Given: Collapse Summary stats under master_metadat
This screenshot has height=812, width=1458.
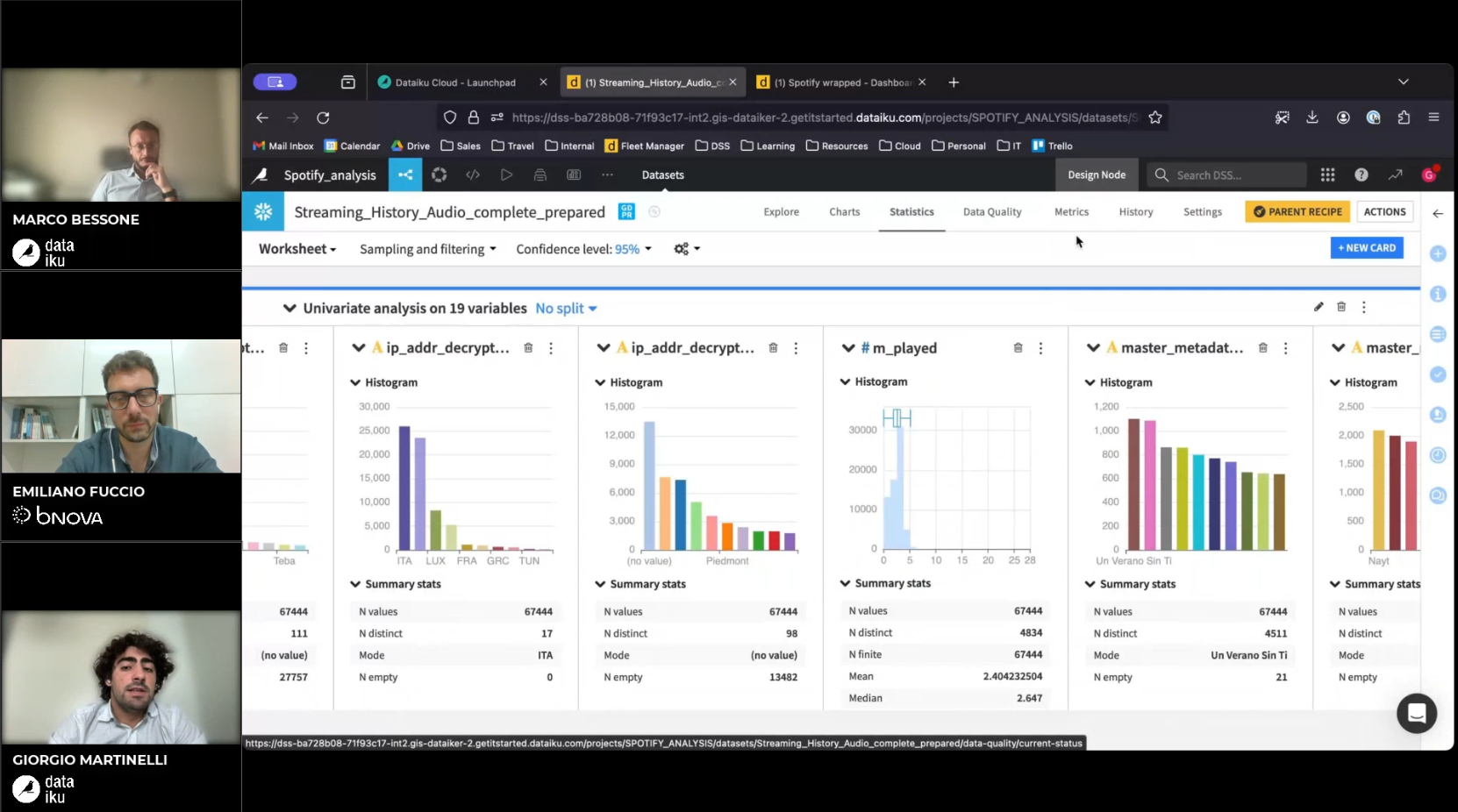Looking at the screenshot, I should [1090, 584].
